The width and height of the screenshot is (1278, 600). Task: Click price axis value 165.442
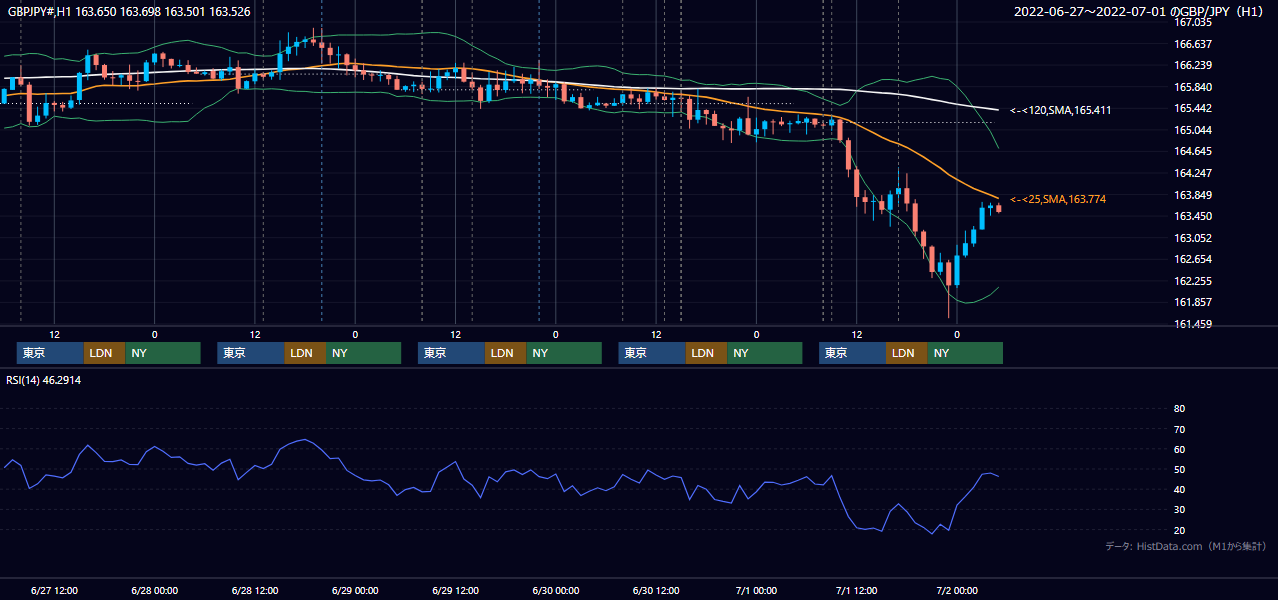point(1193,109)
